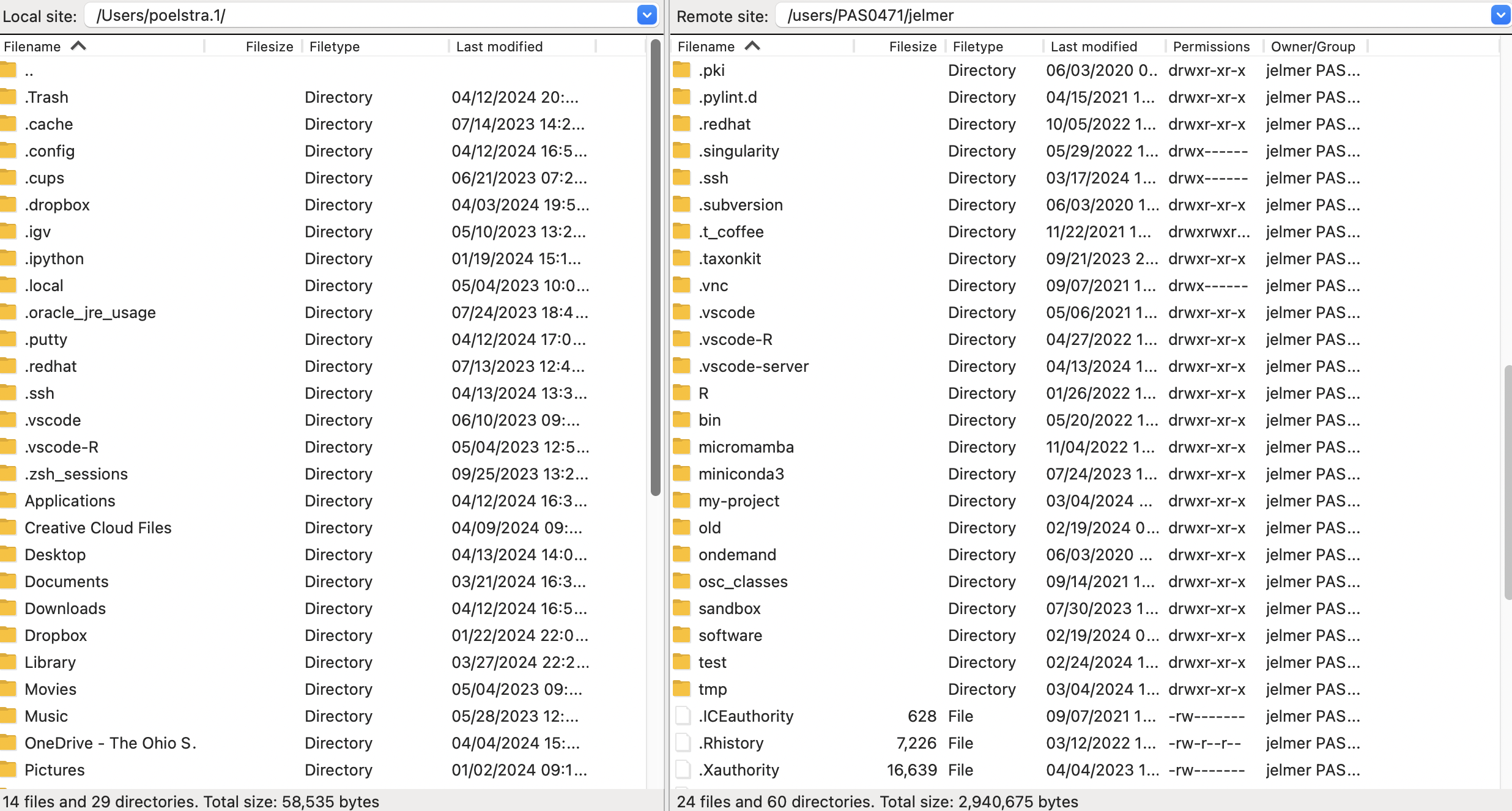Sort remote files by Last modified
Viewport: 1512px width, 811px height.
click(1092, 46)
